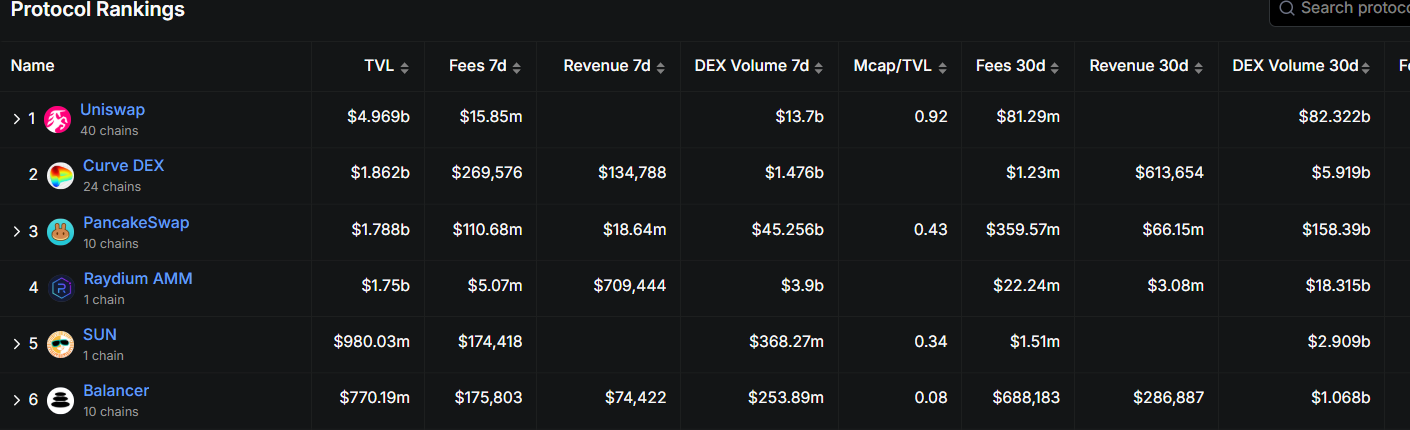Expand the SUN protocol row
The image size is (1410, 430).
pos(16,344)
